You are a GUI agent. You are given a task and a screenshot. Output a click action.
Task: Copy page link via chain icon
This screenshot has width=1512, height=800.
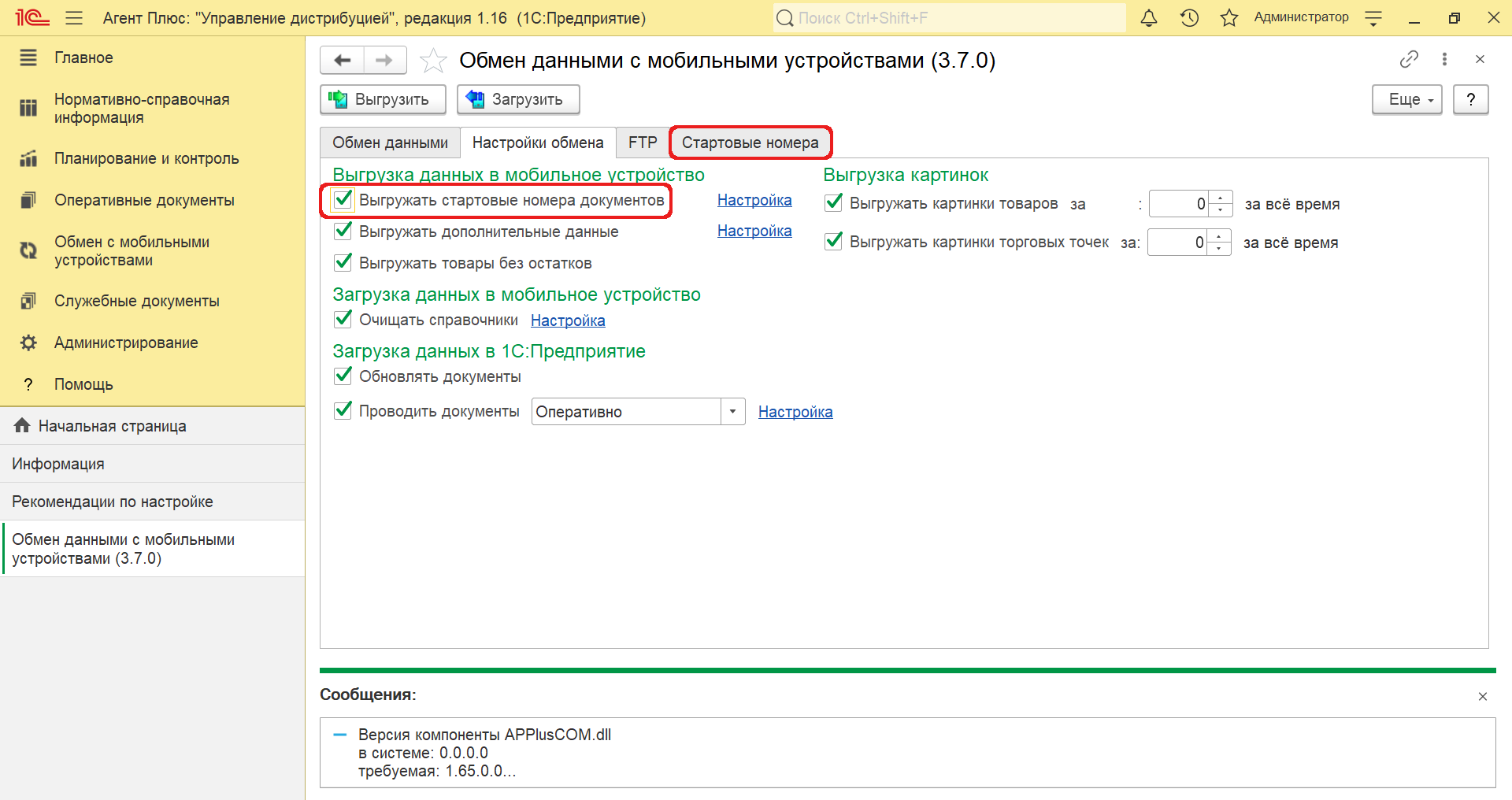tap(1409, 59)
